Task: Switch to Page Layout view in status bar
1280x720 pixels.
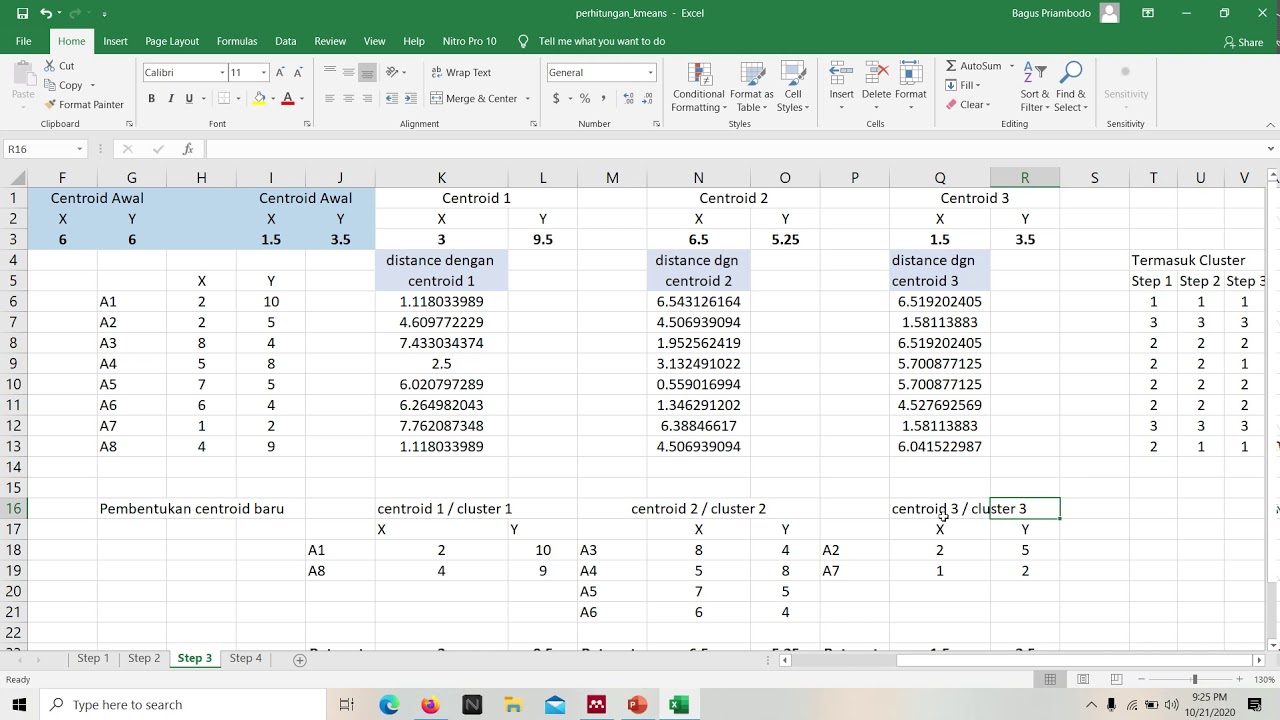Action: [x=1083, y=680]
